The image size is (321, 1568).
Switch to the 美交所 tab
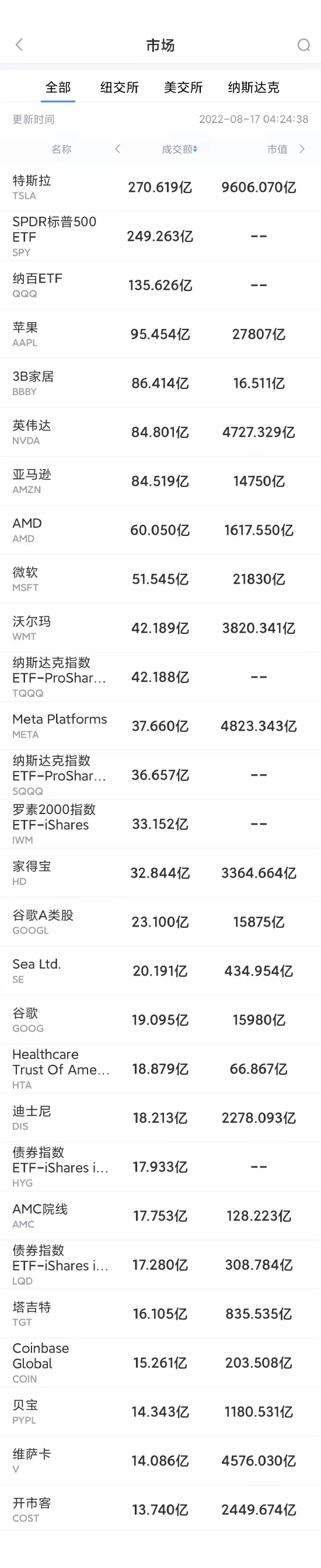pyautogui.click(x=183, y=87)
